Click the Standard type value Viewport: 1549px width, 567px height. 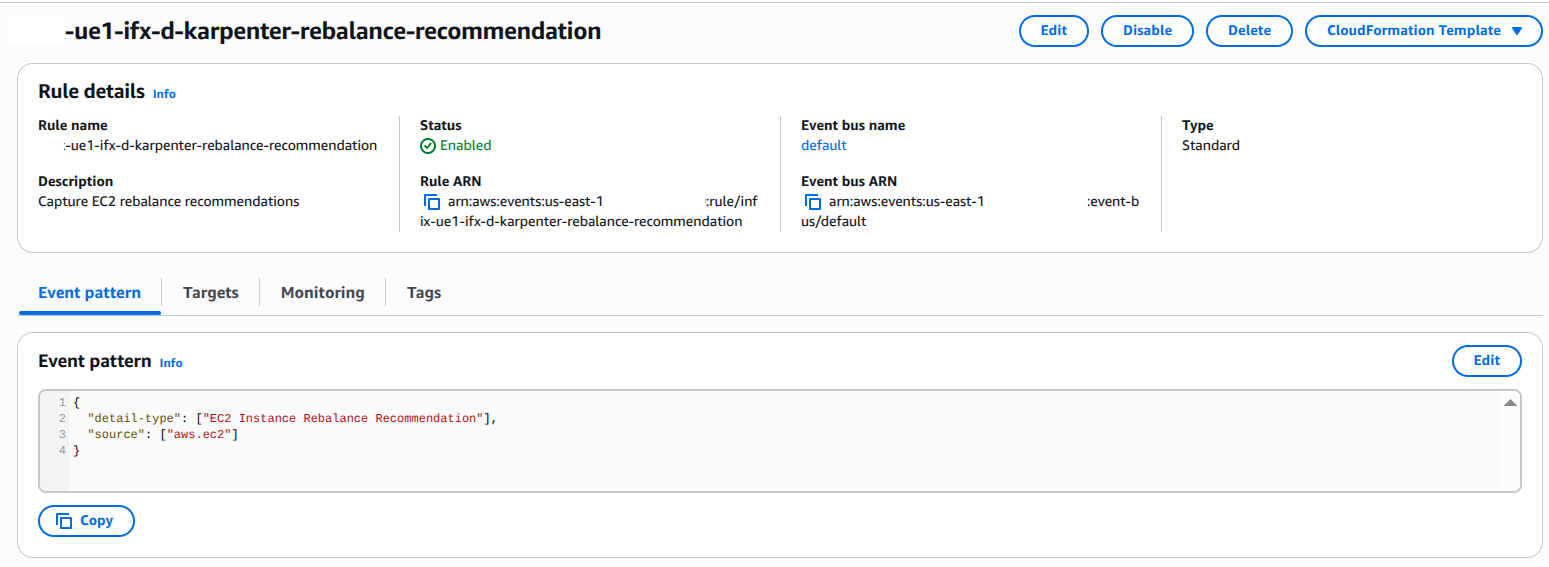click(1210, 146)
